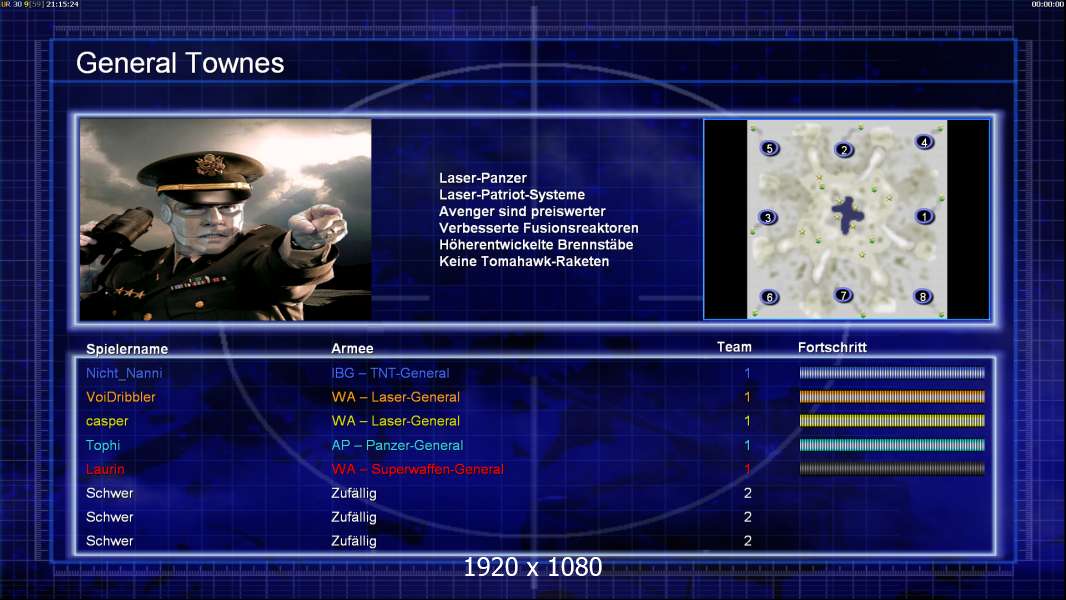Screen dimensions: 1066x600
Task: Click the Laser-Panzer ability line
Action: [x=483, y=178]
